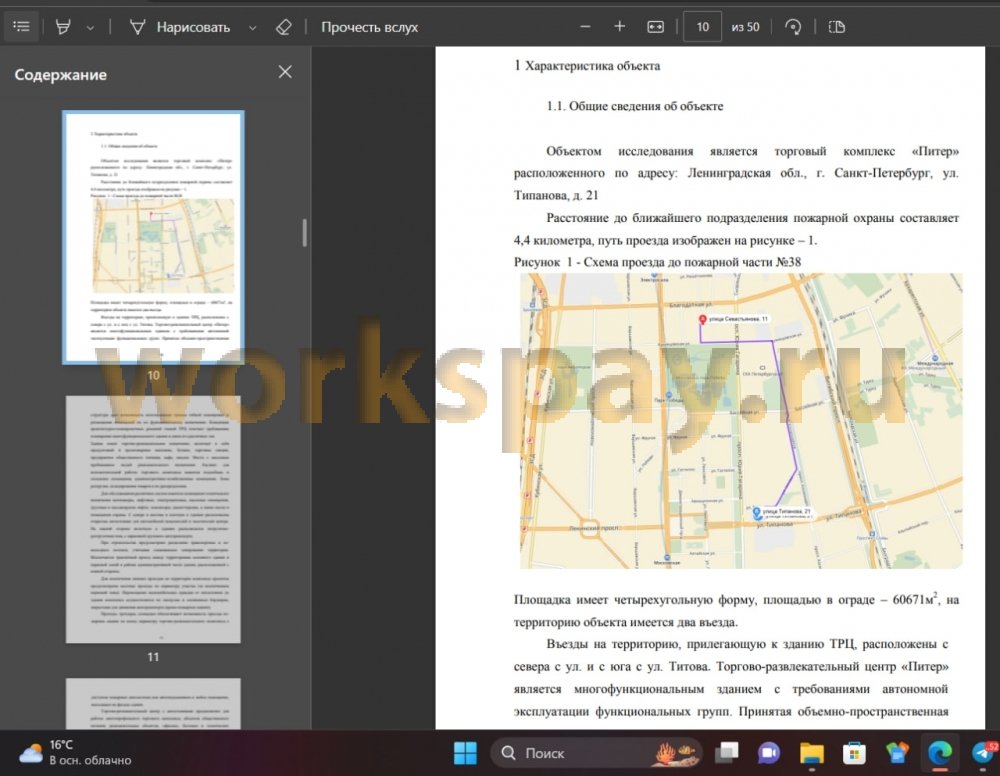Click the thumbnail panel scrollbar handle
This screenshot has height=776, width=1000.
click(x=305, y=233)
